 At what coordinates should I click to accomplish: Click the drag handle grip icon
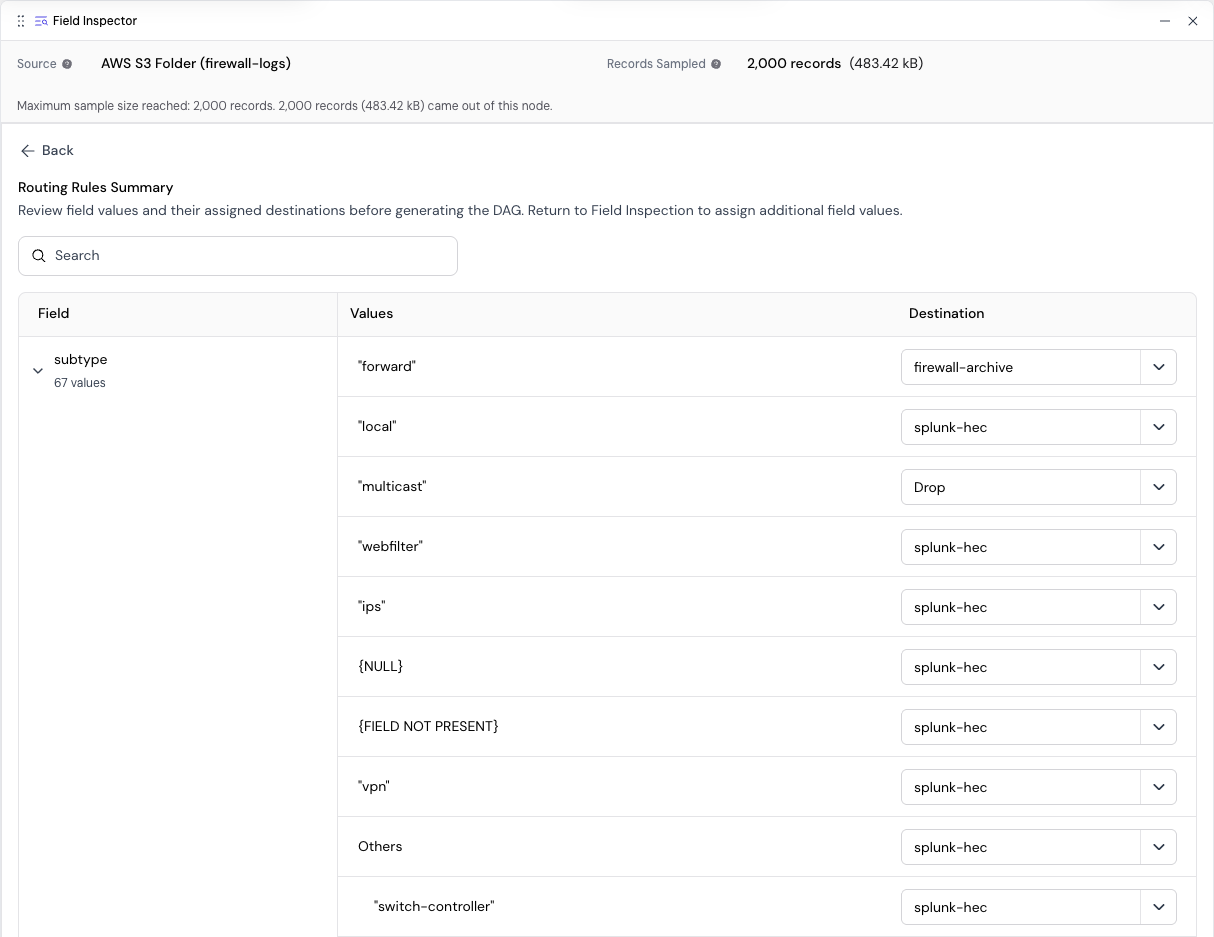(21, 21)
